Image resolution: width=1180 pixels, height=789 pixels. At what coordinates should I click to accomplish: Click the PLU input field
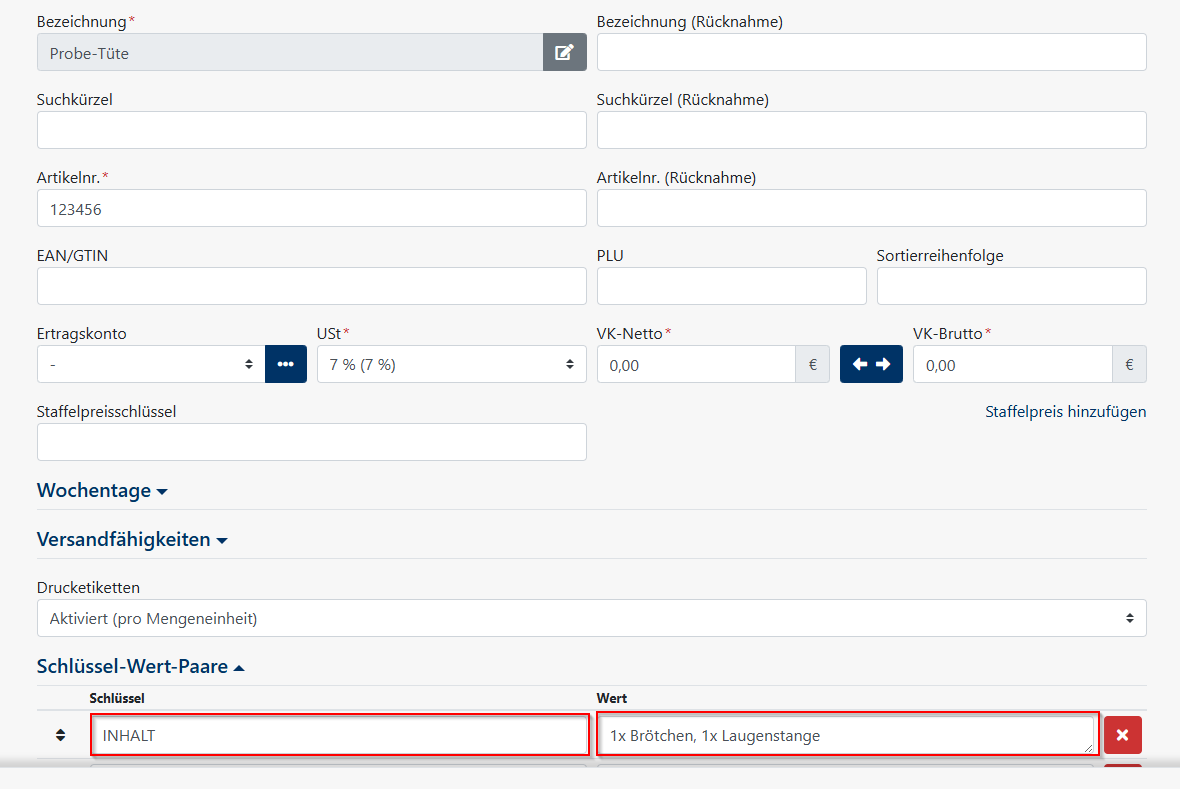coord(731,286)
